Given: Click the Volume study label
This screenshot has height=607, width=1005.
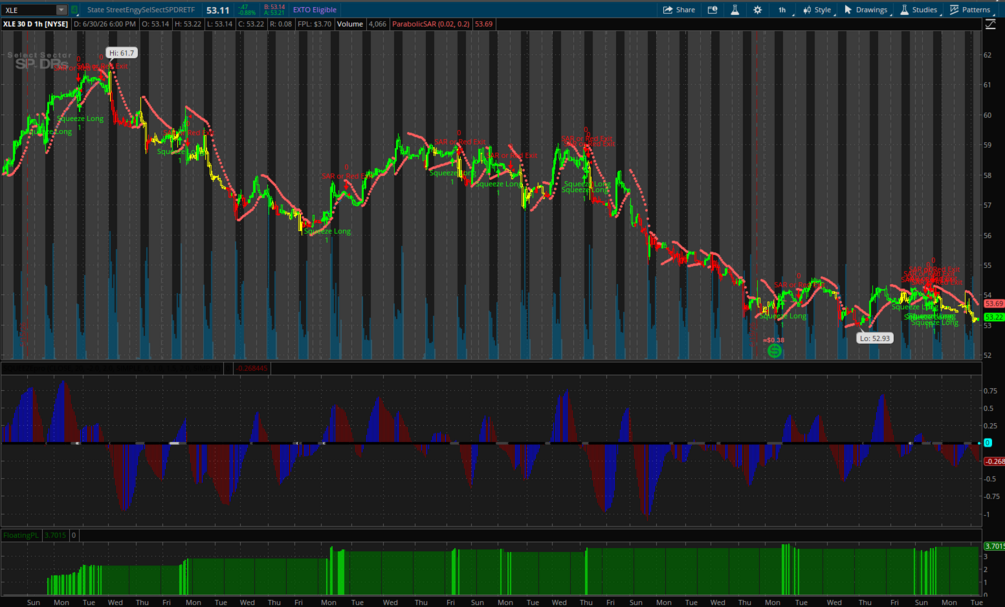Looking at the screenshot, I should 350,24.
